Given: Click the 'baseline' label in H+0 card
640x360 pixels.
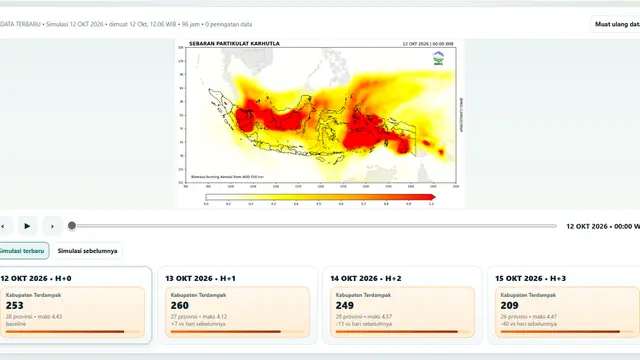Looking at the screenshot, I should [x=16, y=324].
